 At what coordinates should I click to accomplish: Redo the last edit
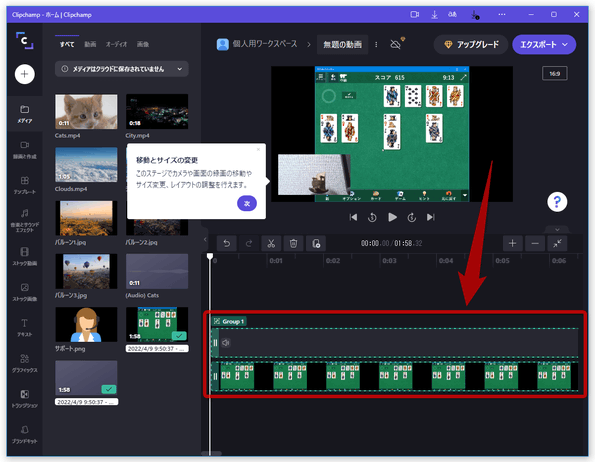[249, 244]
